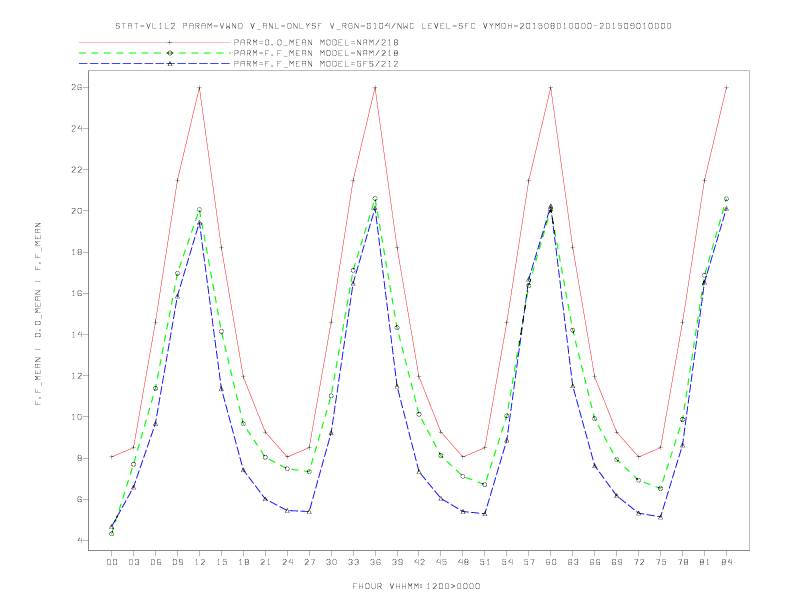Click the x-axis tick label 39
Viewport: 792px width, 612px height.
(397, 562)
